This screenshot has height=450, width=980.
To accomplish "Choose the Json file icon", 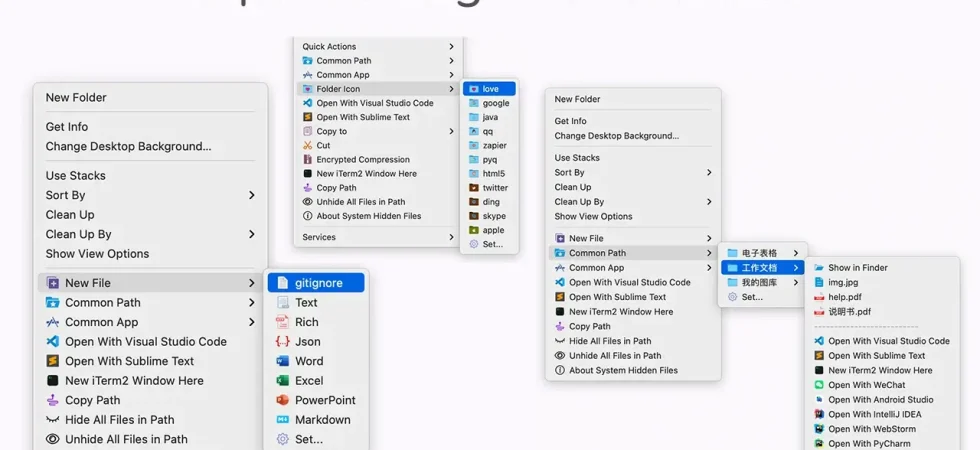I will (x=283, y=342).
